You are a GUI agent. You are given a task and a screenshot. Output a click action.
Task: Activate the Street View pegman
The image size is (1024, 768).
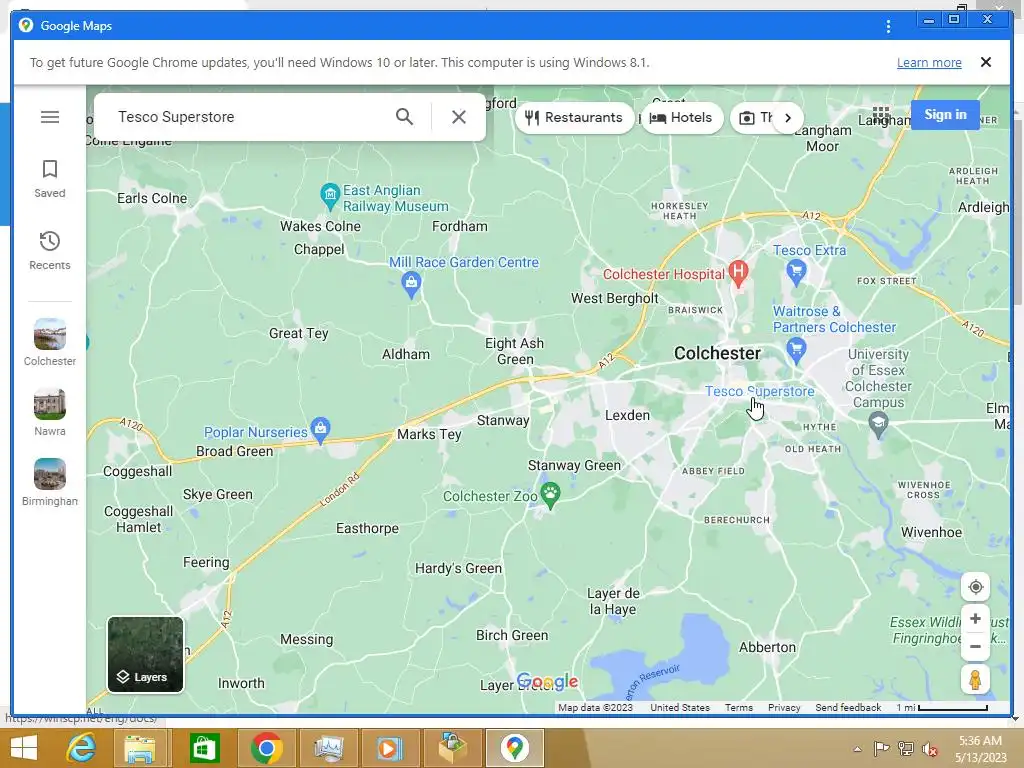(975, 680)
